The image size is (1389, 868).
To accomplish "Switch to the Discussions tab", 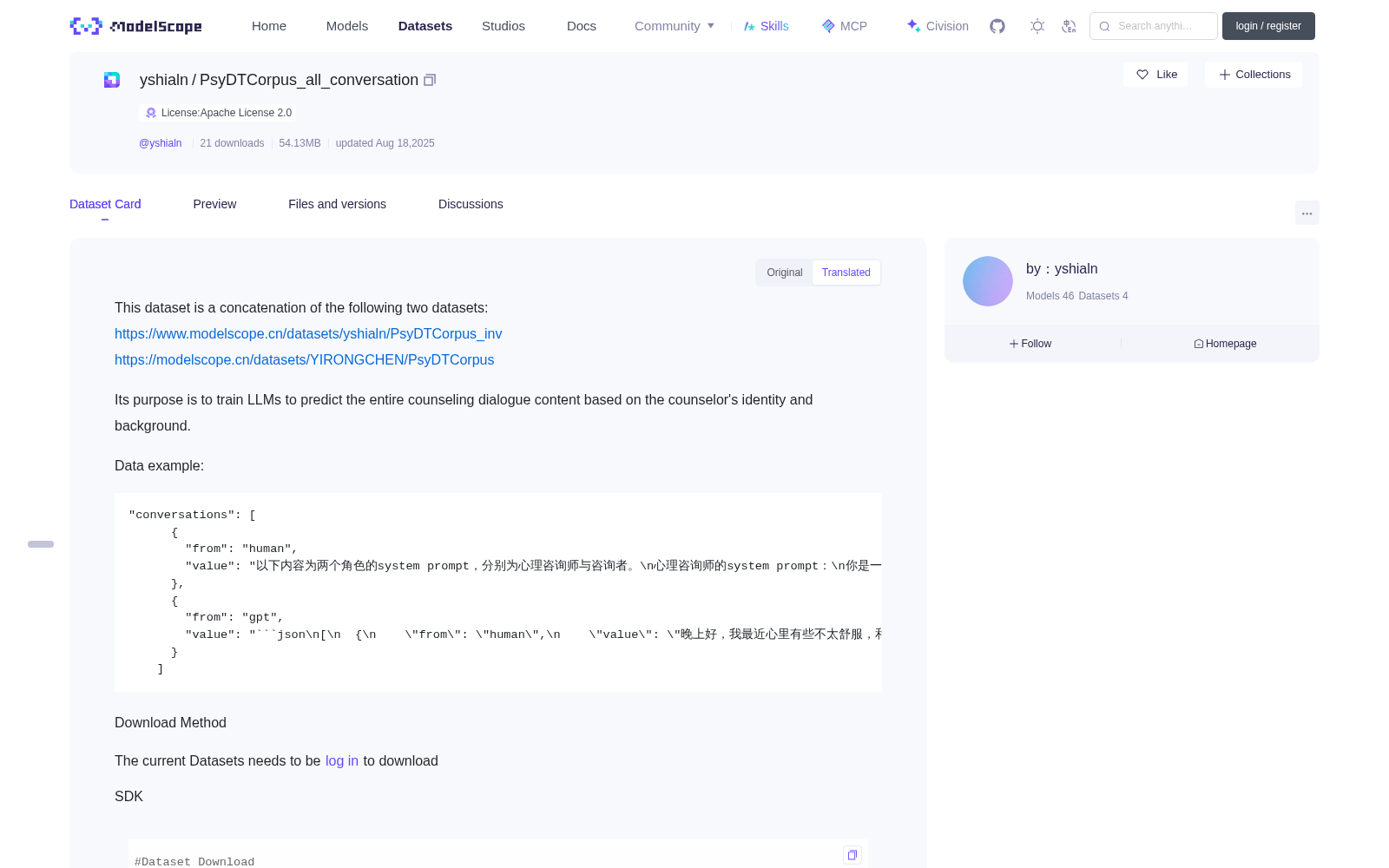I will coord(471,204).
